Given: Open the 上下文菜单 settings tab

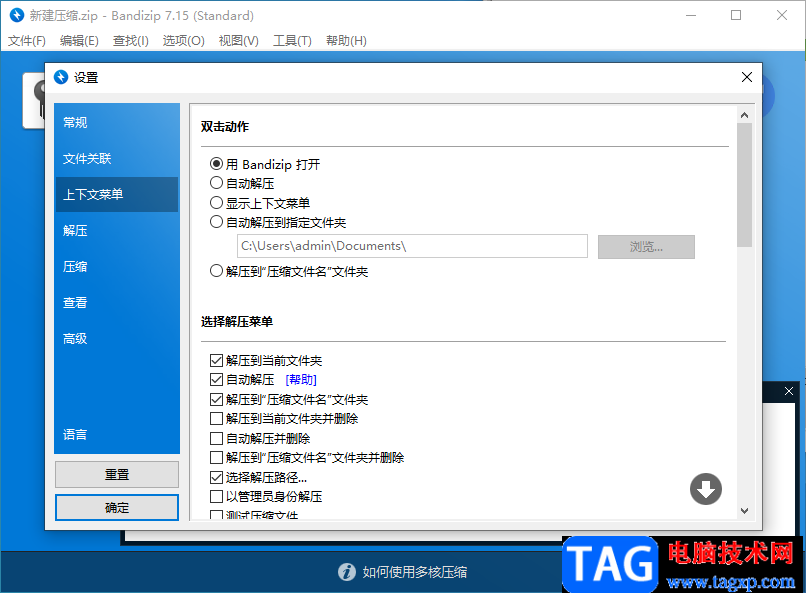Looking at the screenshot, I should (x=117, y=194).
